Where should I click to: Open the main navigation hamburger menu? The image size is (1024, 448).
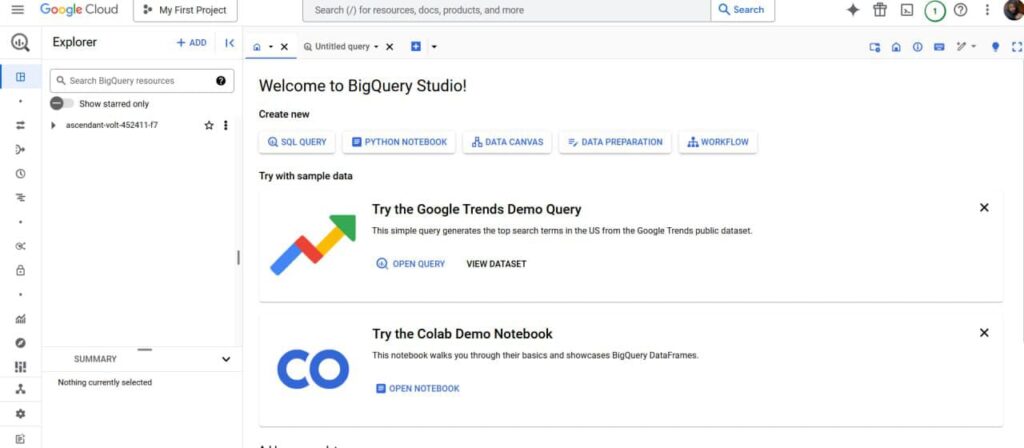18,10
